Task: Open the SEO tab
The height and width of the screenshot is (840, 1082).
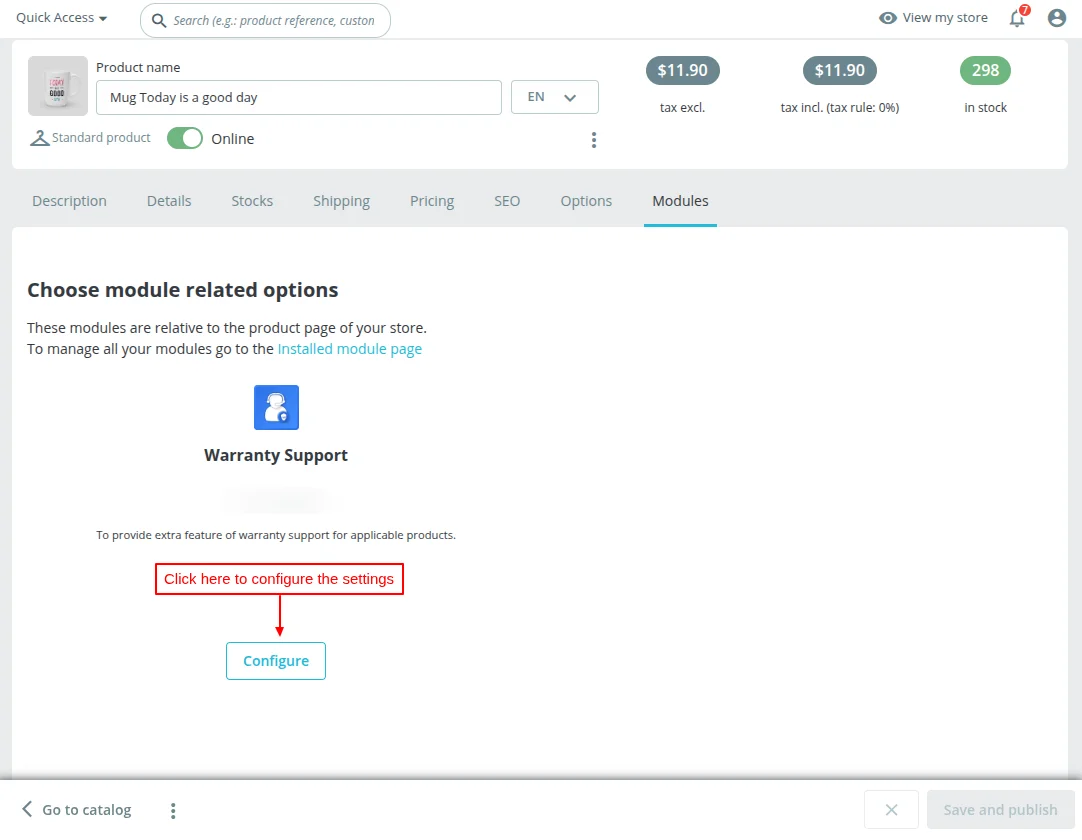Action: (507, 201)
